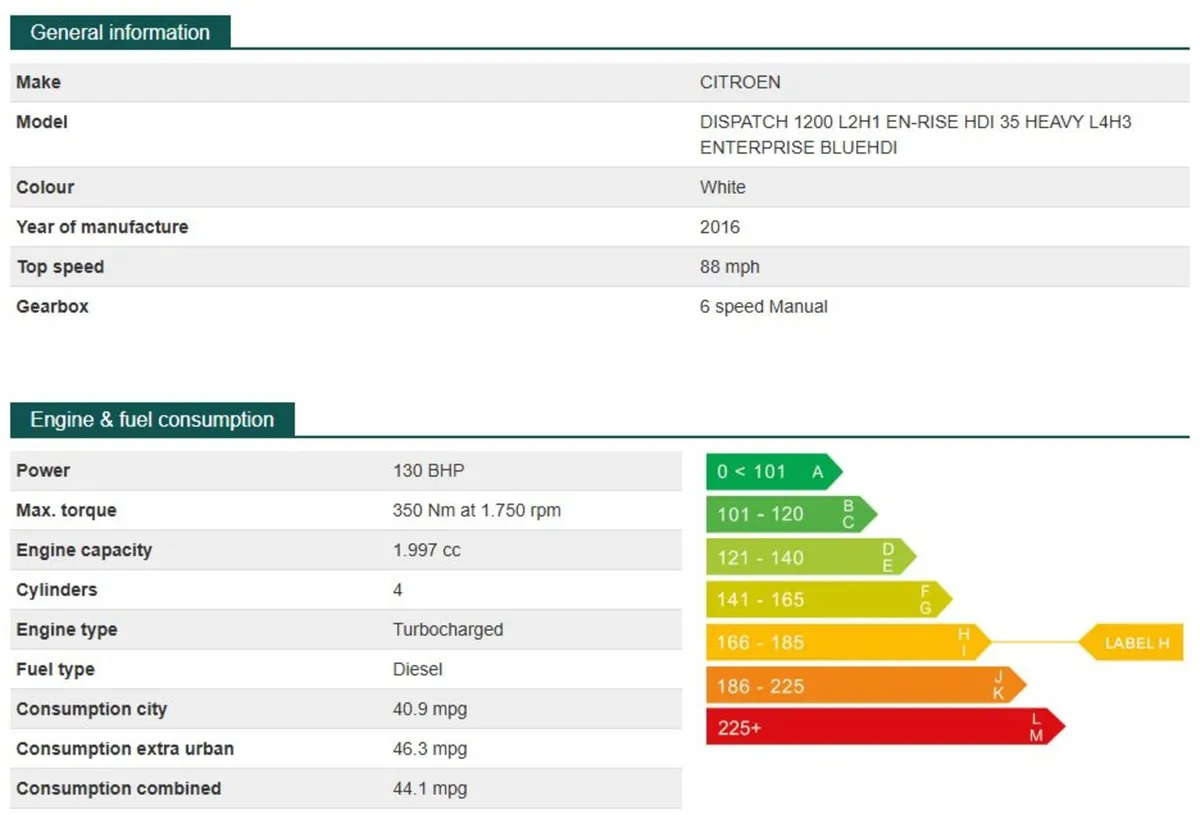Click the LABEL H emission marker
This screenshot has height=815, width=1200.
(1131, 643)
